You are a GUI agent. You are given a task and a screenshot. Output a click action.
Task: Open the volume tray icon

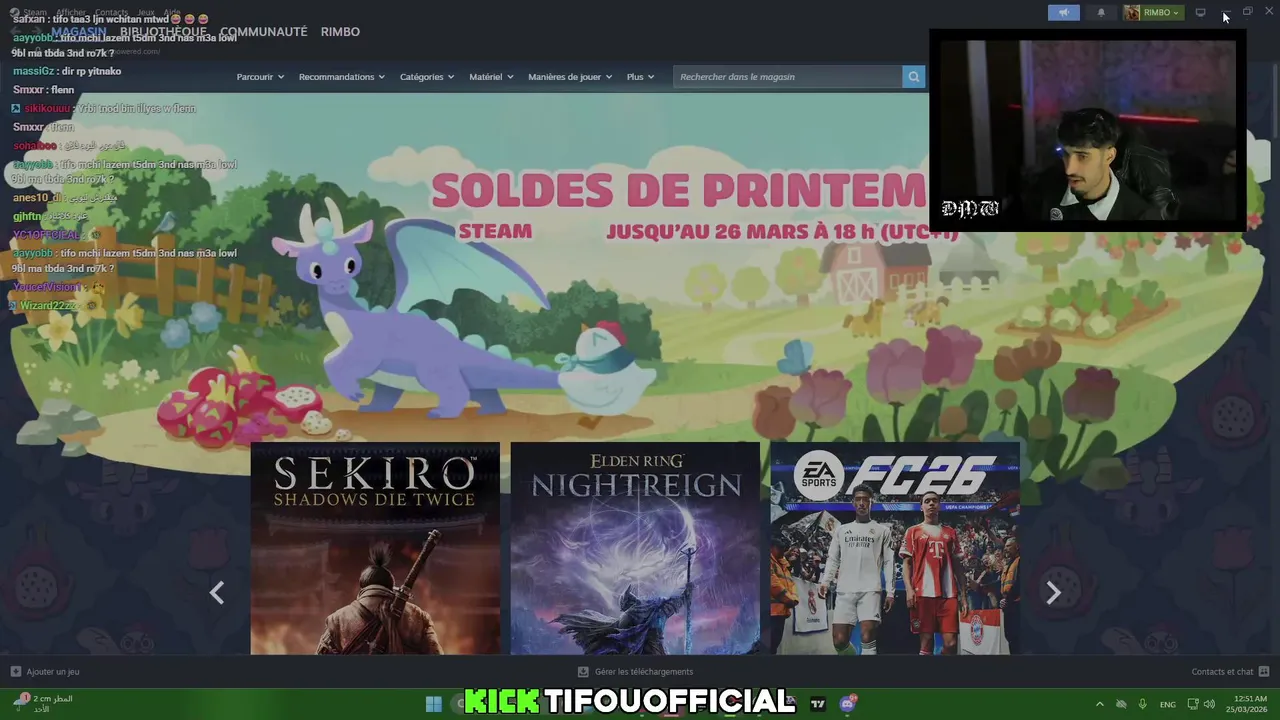pyautogui.click(x=1209, y=704)
